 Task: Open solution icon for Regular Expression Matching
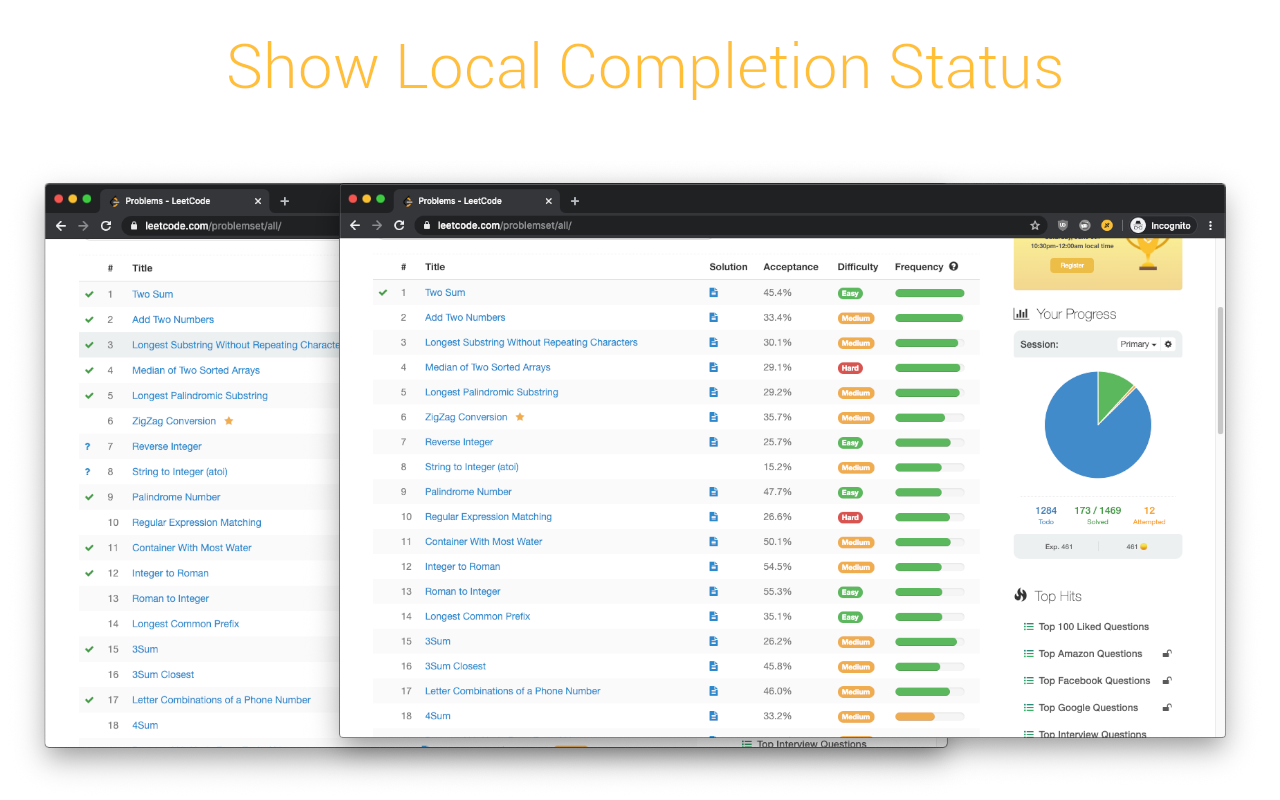tap(713, 517)
